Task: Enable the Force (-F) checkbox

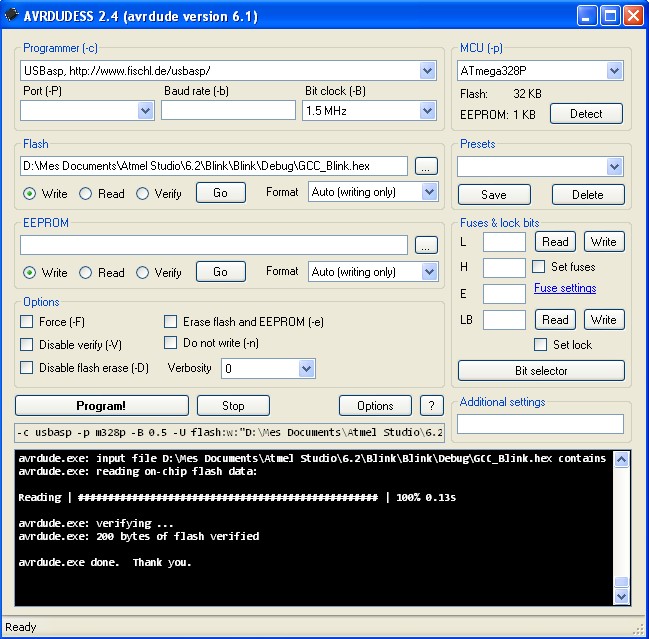Action: pyautogui.click(x=28, y=322)
